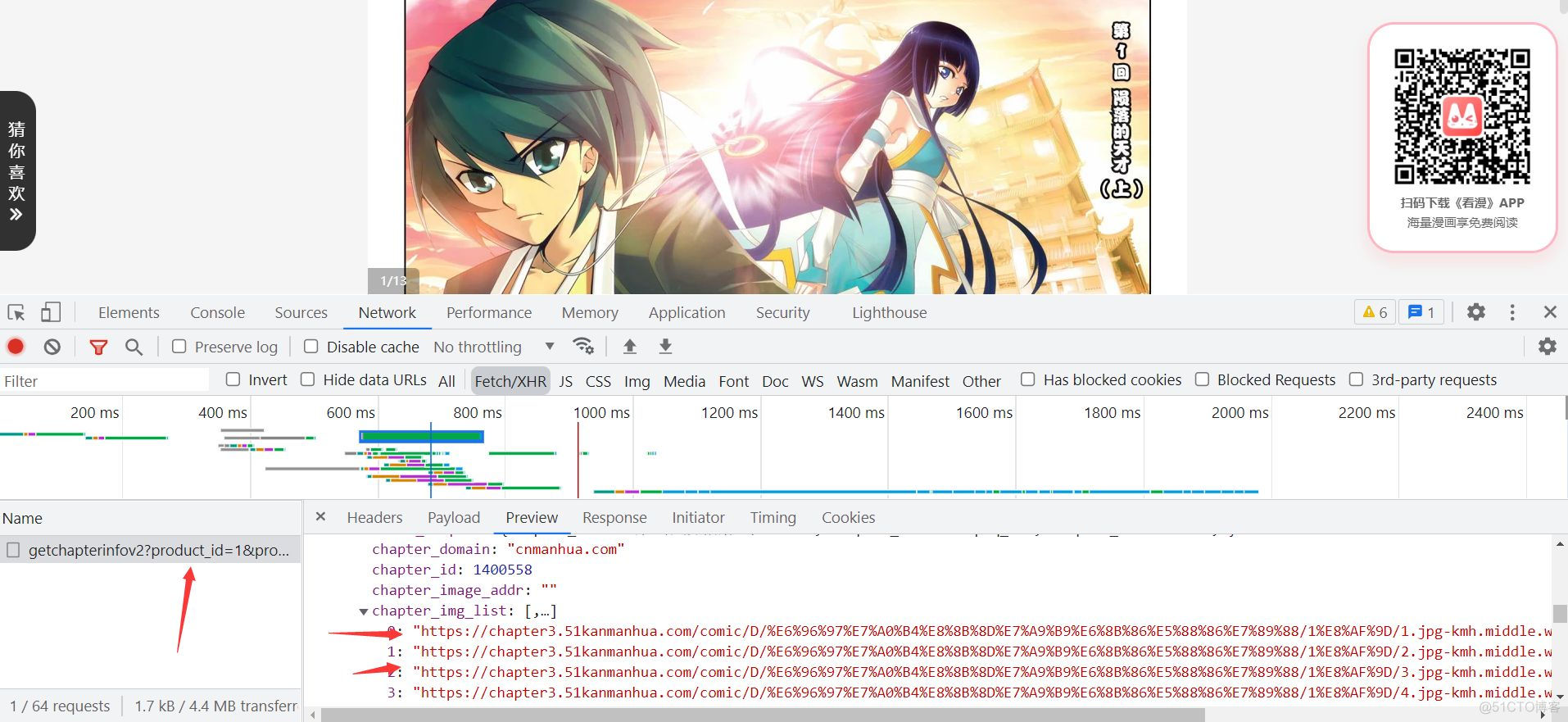Viewport: 1568px width, 722px height.
Task: Check the Invert filter option
Action: (x=233, y=379)
